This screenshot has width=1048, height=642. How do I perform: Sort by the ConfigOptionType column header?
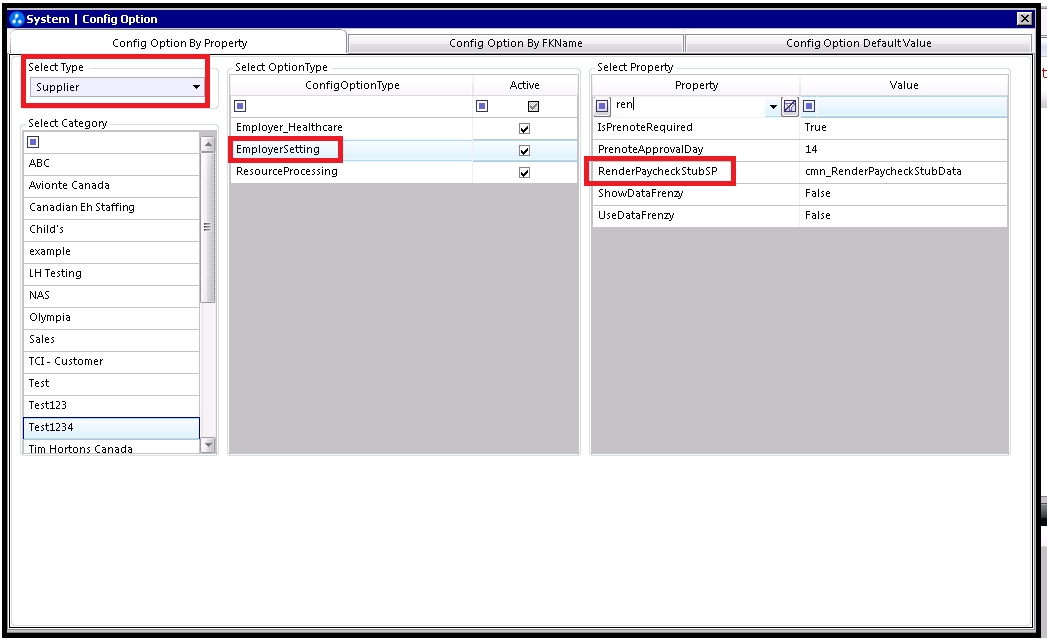pos(352,85)
